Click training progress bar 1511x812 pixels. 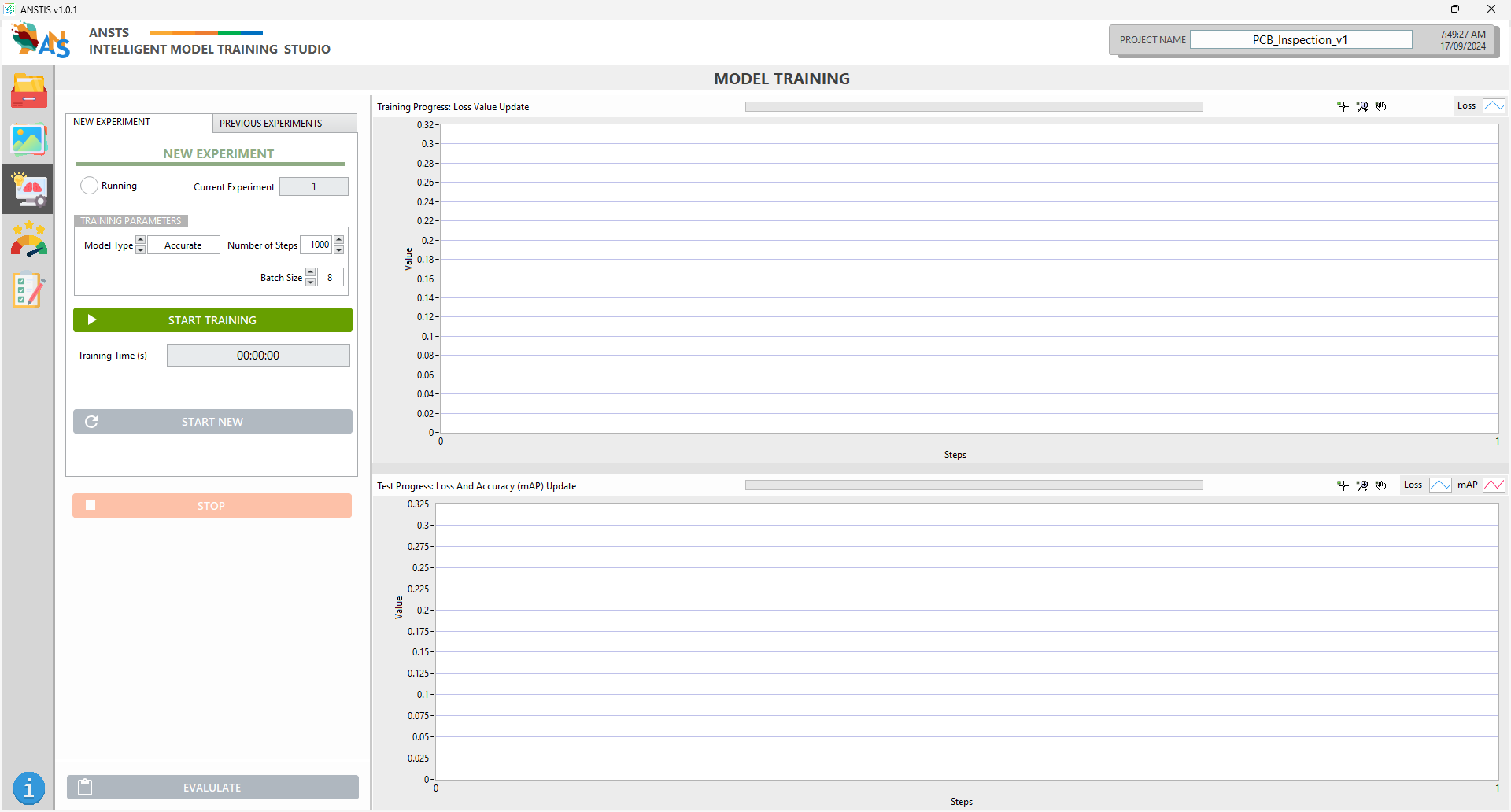point(973,107)
